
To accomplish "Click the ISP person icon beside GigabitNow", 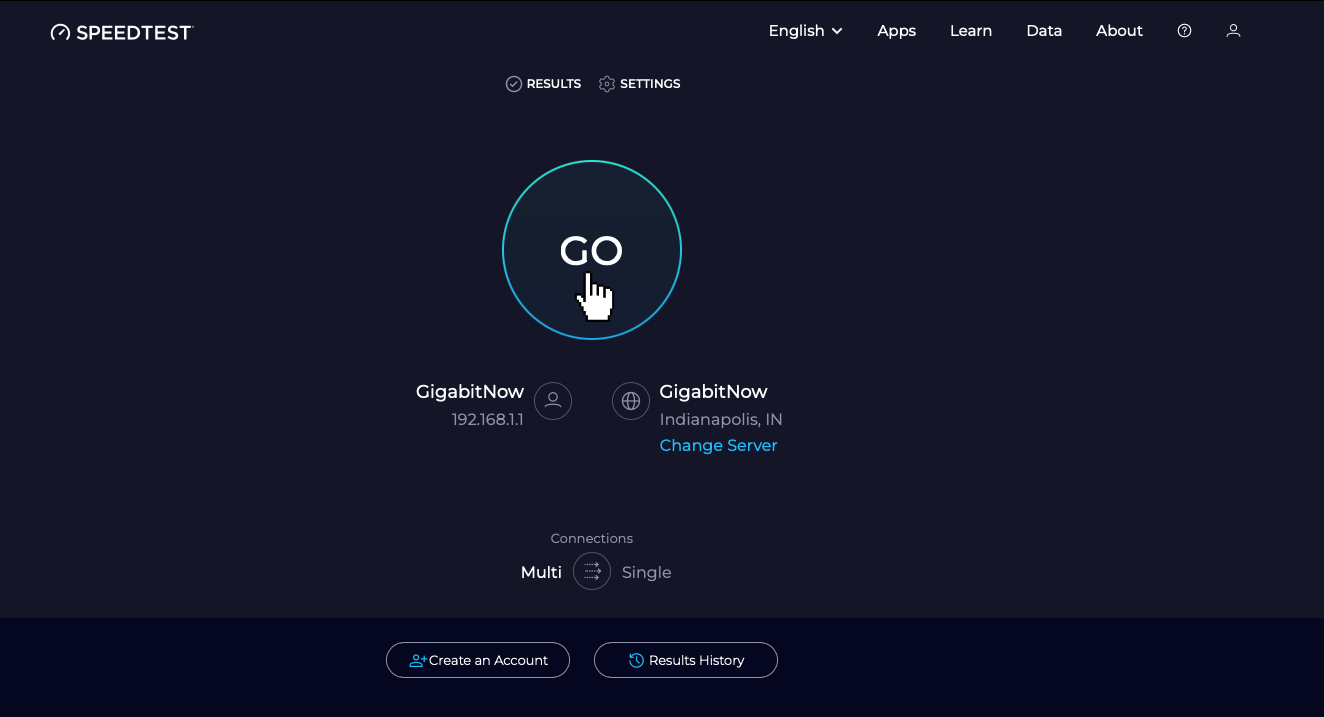I will click(553, 401).
